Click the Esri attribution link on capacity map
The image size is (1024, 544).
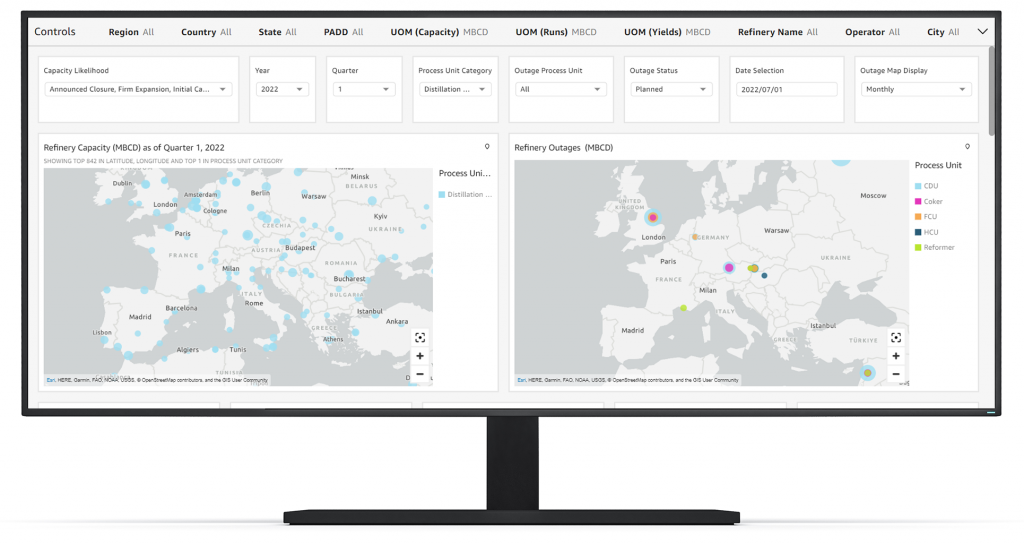click(x=50, y=381)
